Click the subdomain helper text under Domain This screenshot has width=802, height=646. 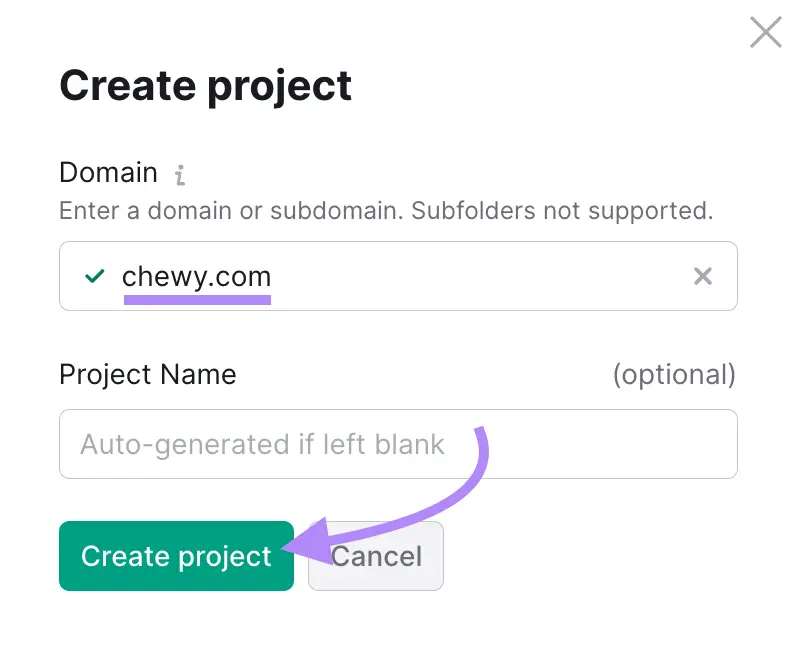(x=386, y=211)
